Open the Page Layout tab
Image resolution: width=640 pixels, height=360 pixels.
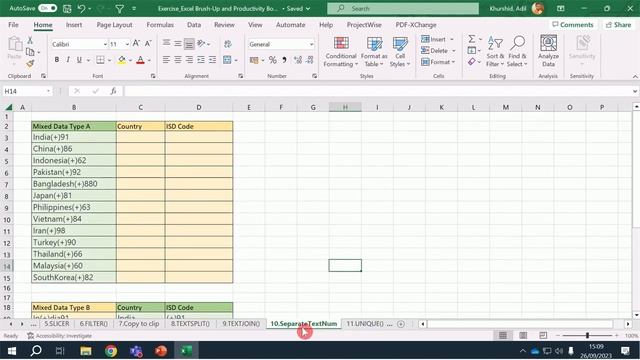114,24
